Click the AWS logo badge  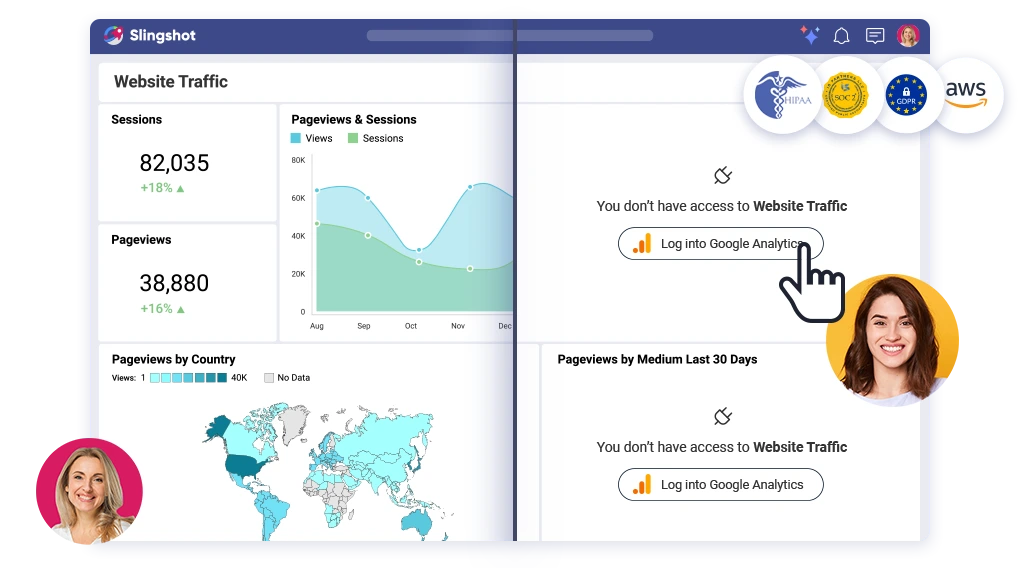(x=965, y=95)
